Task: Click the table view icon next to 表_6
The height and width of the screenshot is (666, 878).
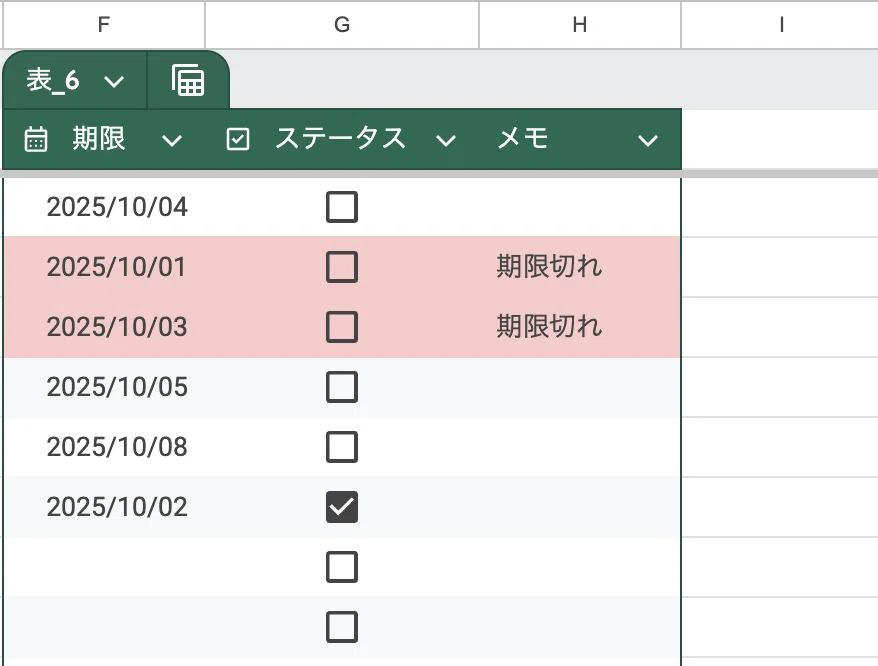Action: tap(188, 81)
